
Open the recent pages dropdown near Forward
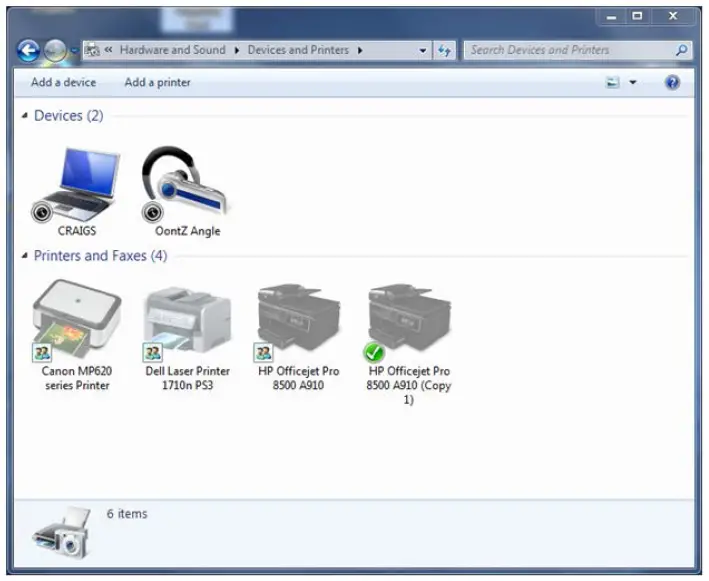pyautogui.click(x=74, y=50)
